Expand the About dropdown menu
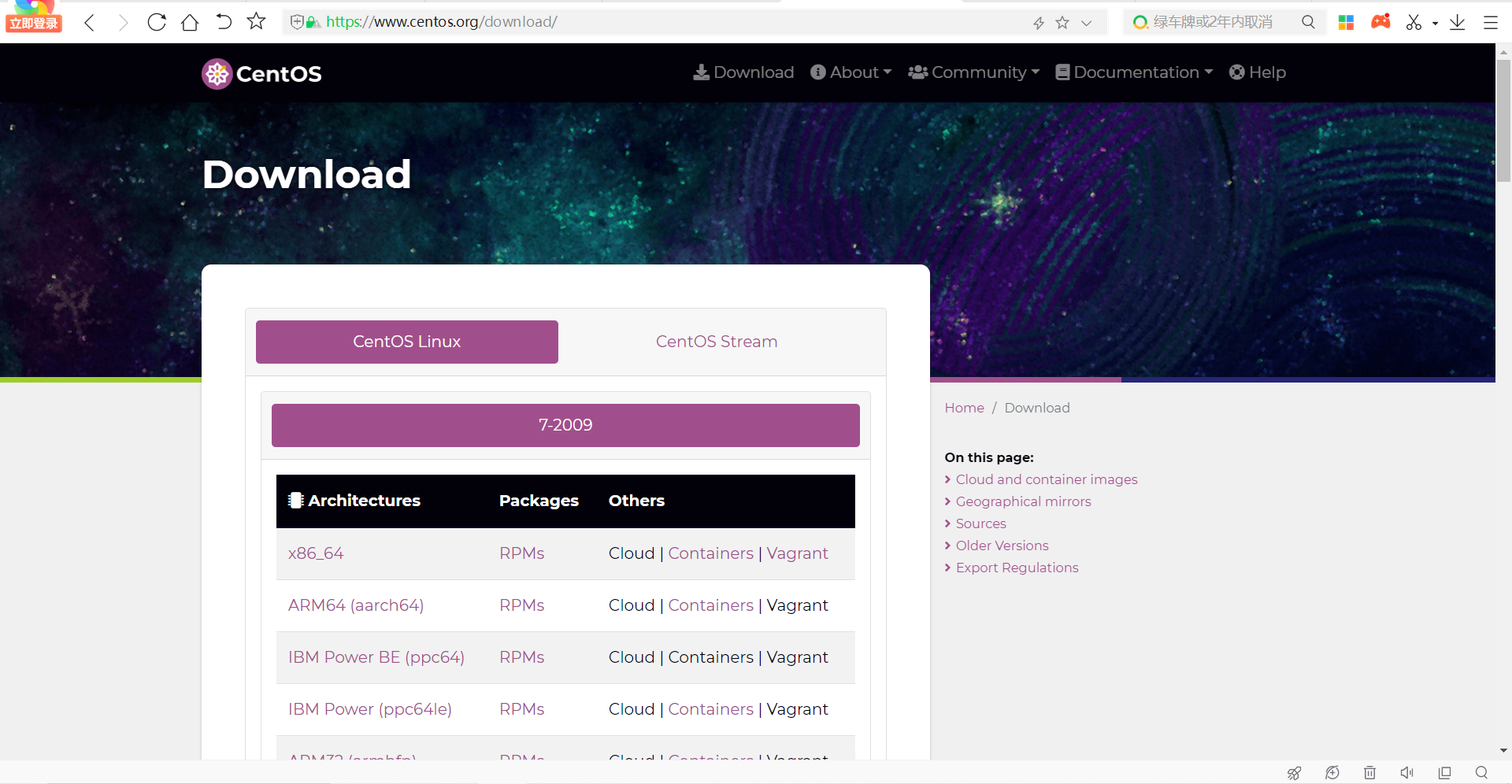1512x784 pixels. pos(851,72)
